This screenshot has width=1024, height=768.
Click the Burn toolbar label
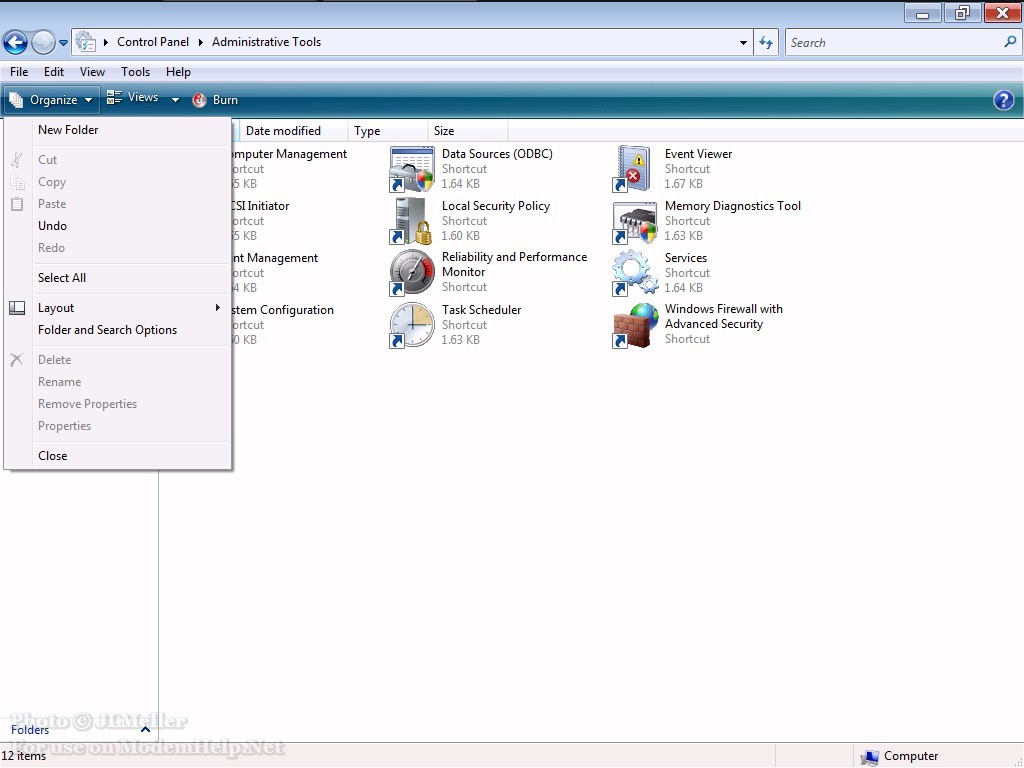coord(225,100)
